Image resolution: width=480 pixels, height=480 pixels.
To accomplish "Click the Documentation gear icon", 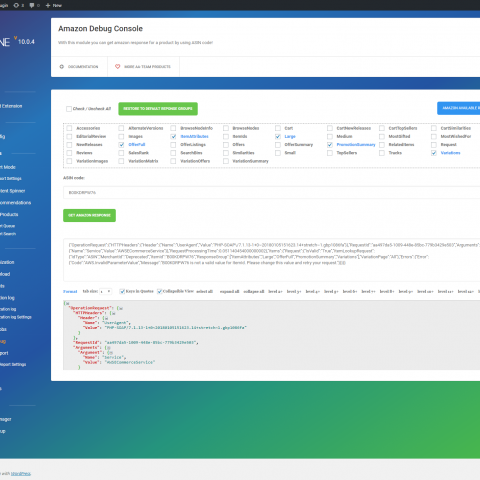I will (62, 67).
